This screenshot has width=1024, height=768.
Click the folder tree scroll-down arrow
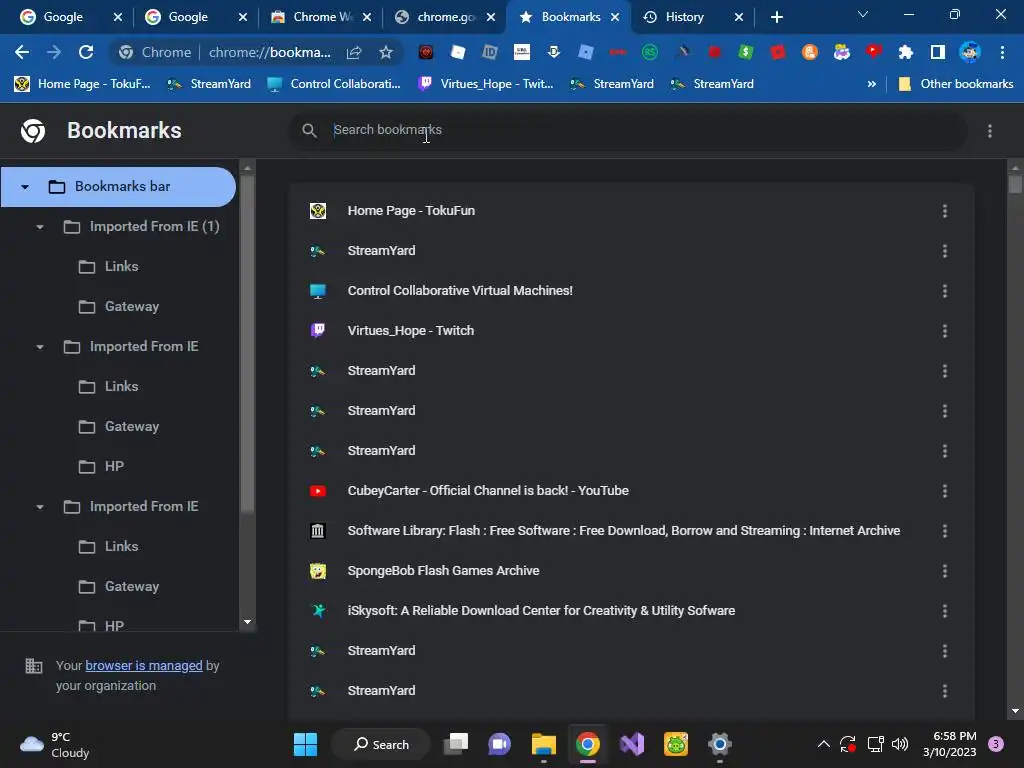(248, 622)
